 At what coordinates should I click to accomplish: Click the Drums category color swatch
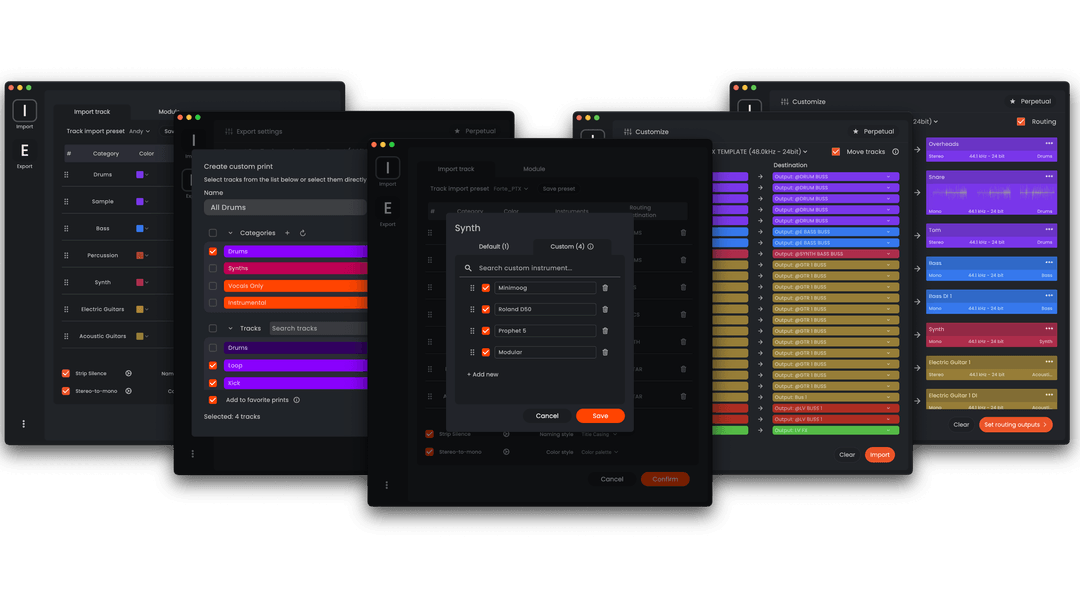click(140, 174)
